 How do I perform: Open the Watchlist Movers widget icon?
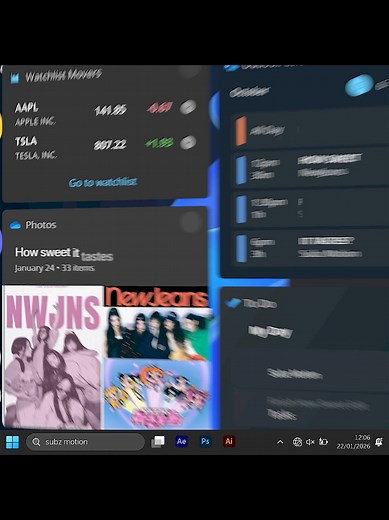pyautogui.click(x=15, y=79)
